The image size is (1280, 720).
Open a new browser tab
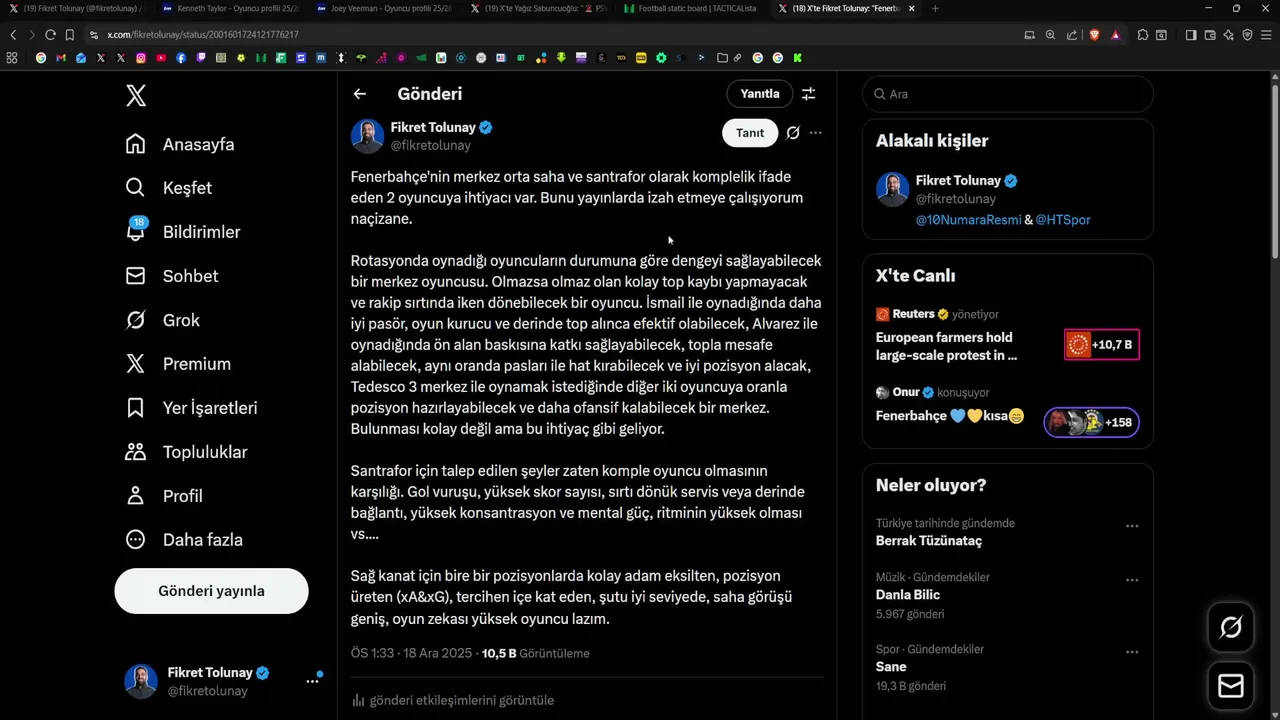point(935,8)
